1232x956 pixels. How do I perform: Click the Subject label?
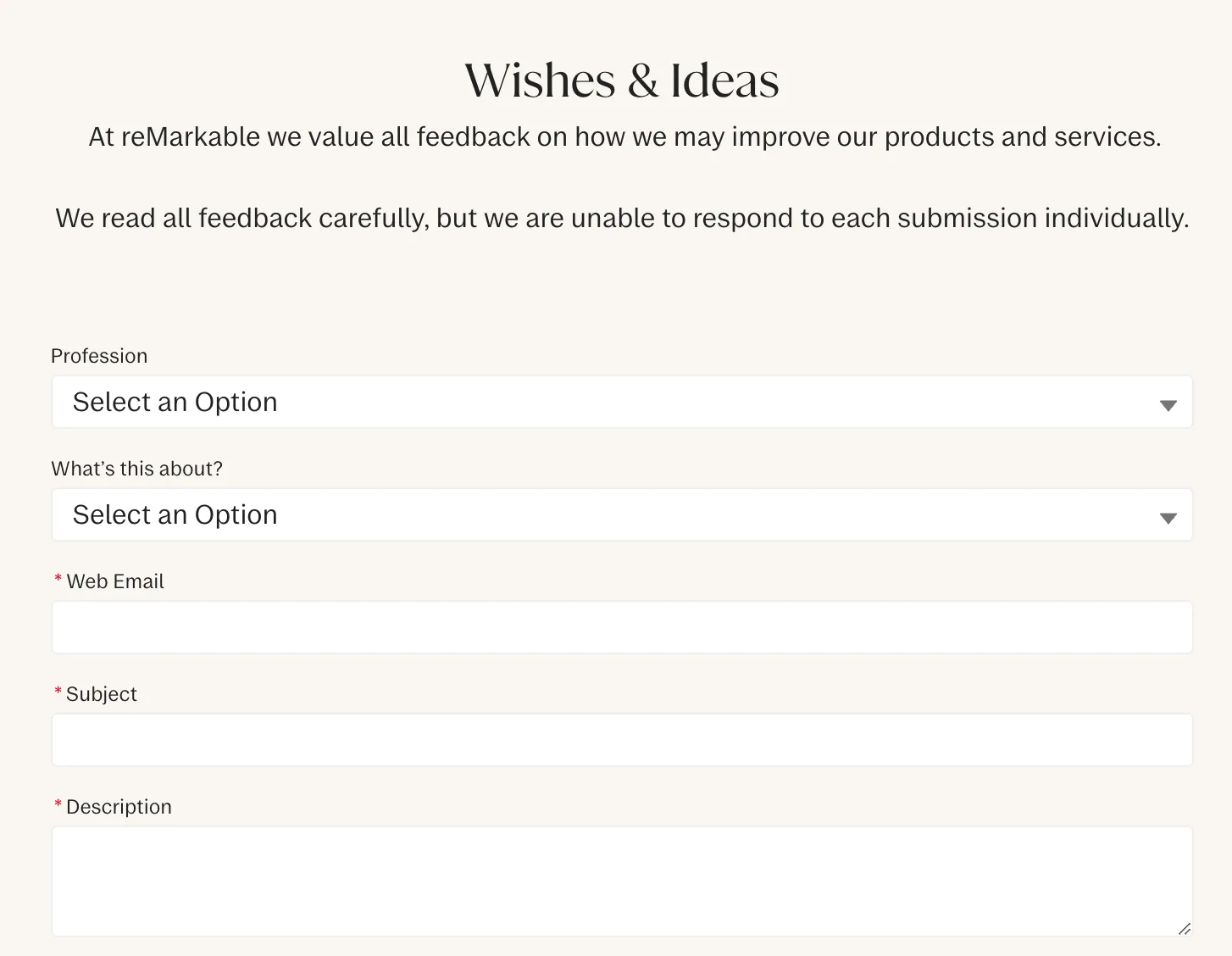point(101,693)
